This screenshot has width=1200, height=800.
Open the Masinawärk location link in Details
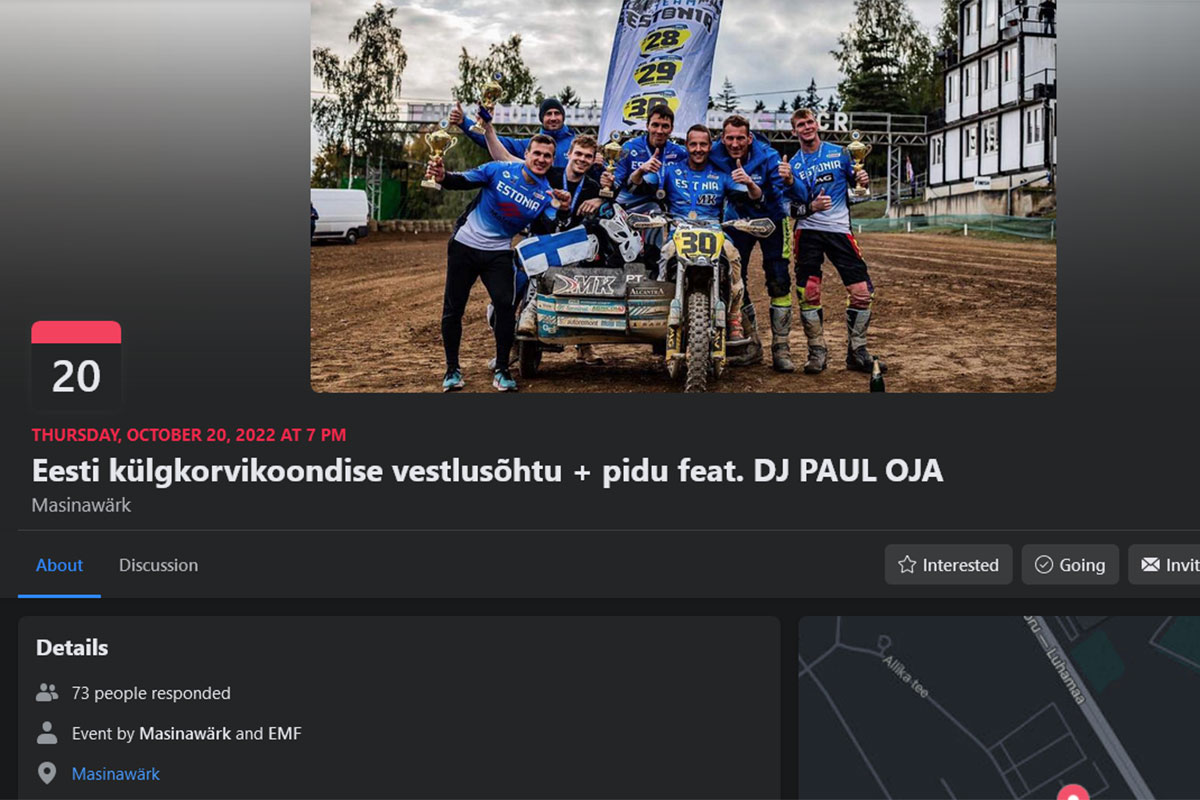tap(116, 774)
